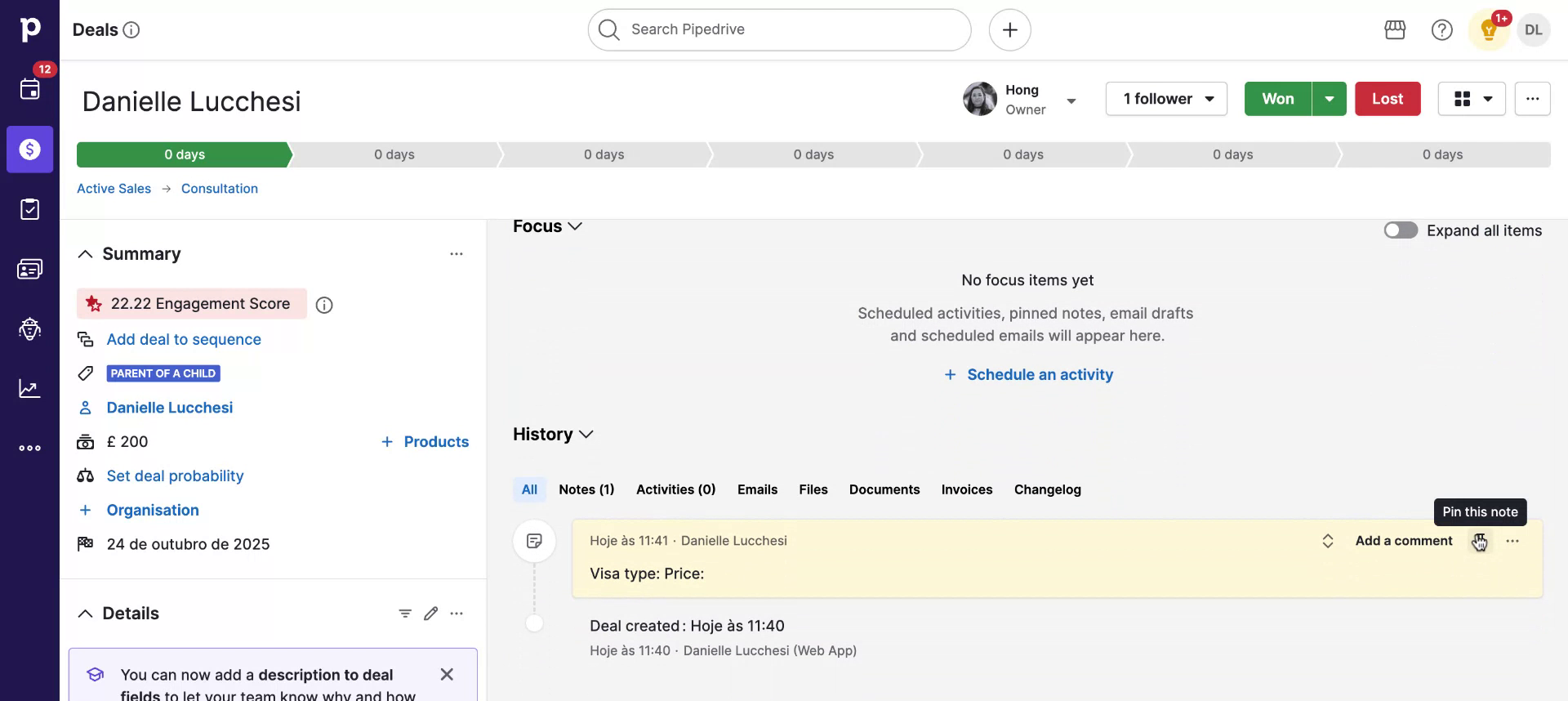Switch to the Invoices tab
Image resolution: width=1568 pixels, height=701 pixels.
point(967,489)
